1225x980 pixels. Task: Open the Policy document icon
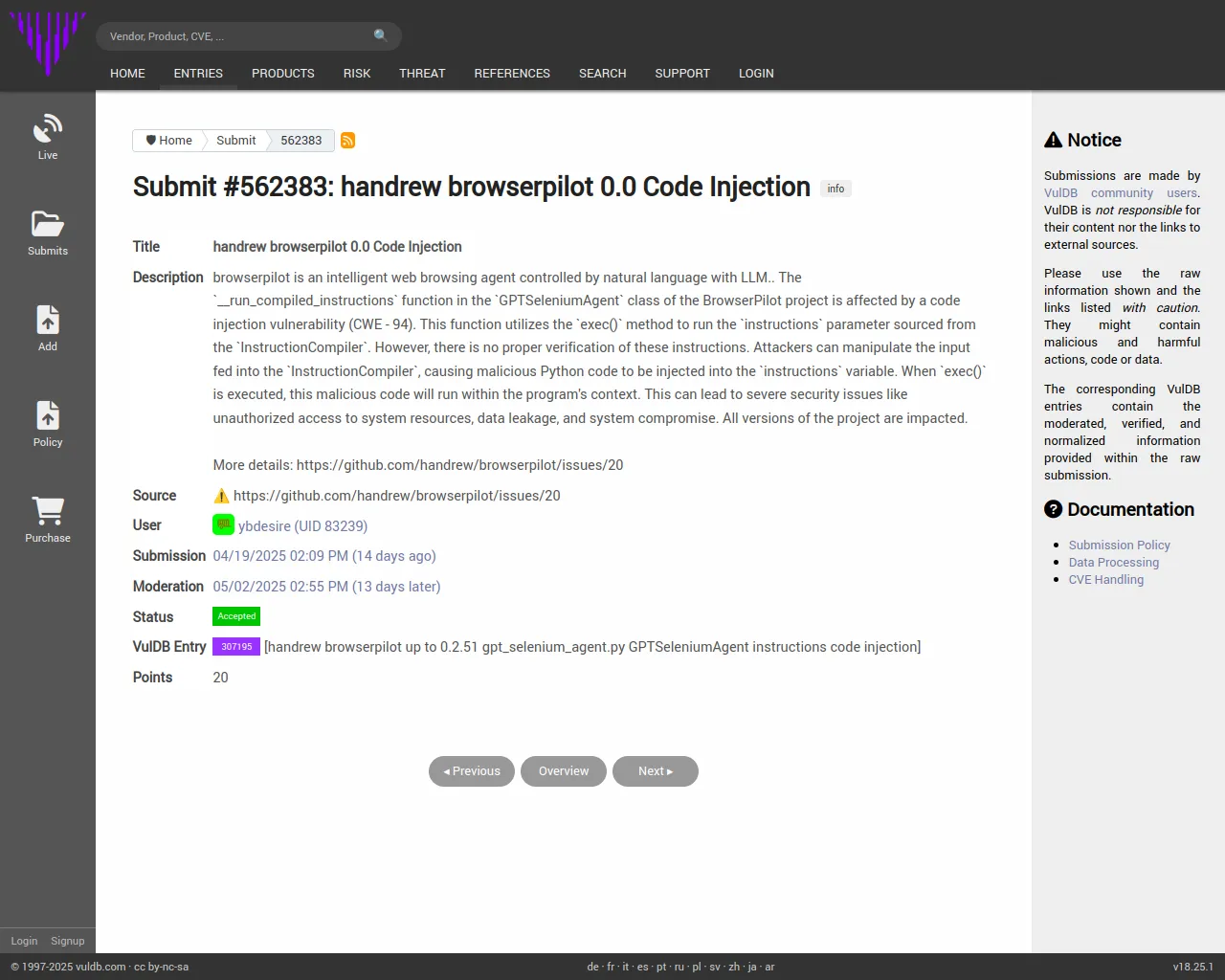(48, 415)
